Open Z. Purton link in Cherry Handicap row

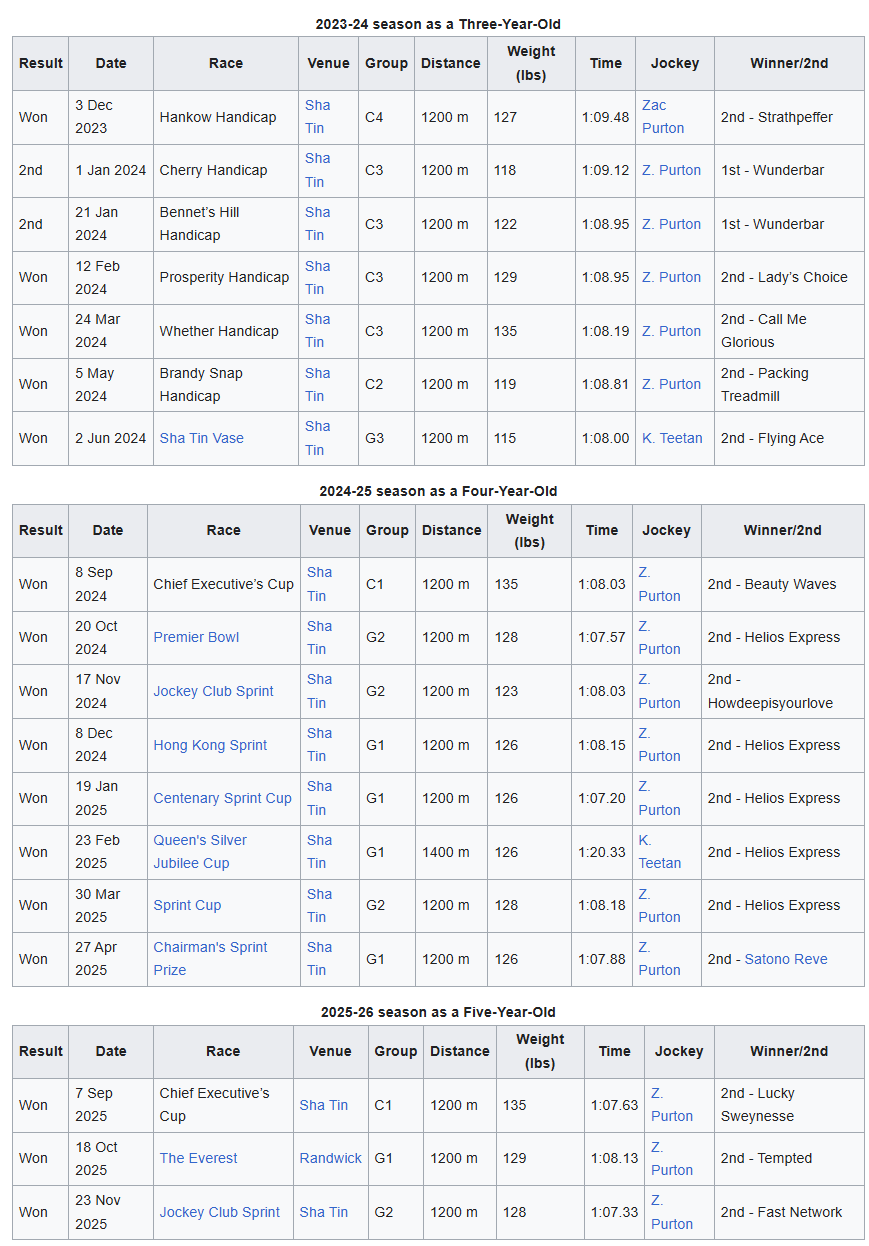click(x=671, y=170)
